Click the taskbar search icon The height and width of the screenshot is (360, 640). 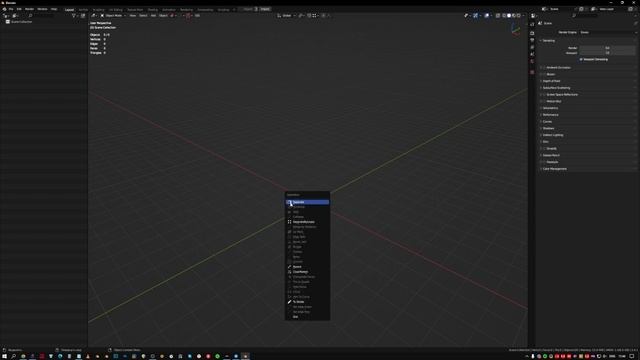[x=13, y=356]
